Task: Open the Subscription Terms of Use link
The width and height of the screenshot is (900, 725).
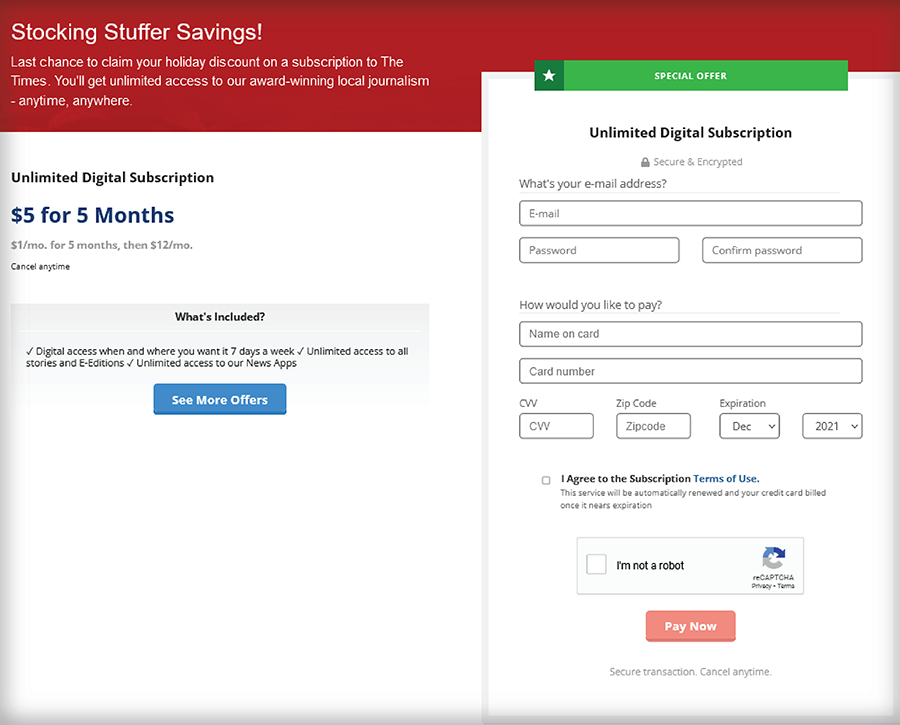Action: (x=726, y=478)
